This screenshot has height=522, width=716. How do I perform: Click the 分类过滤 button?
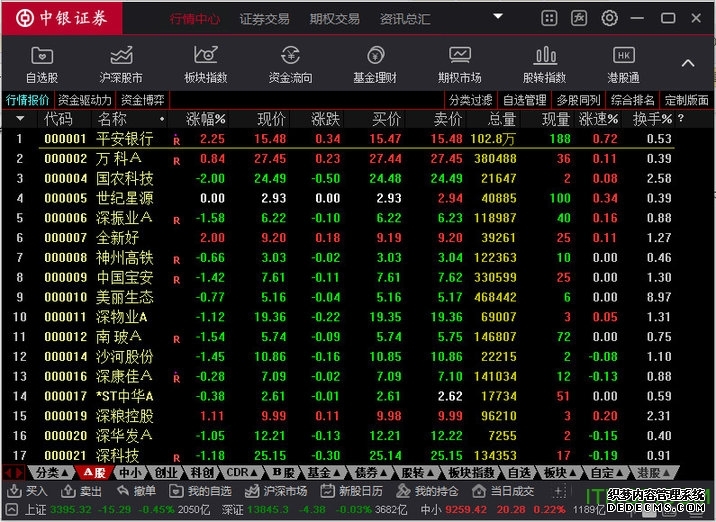point(471,100)
